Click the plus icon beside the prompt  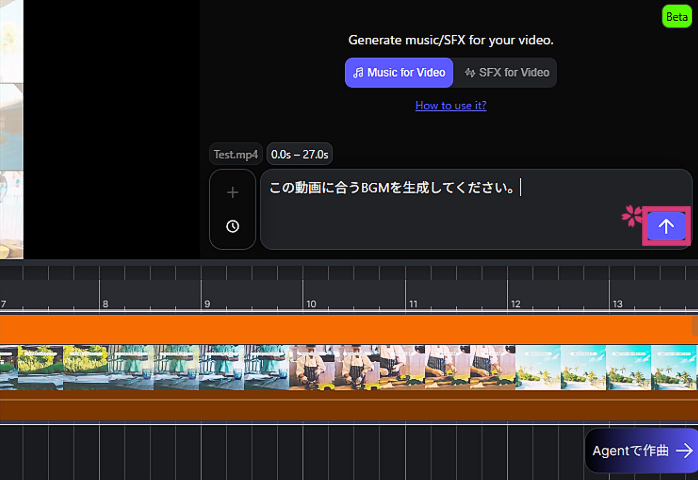pos(232,192)
